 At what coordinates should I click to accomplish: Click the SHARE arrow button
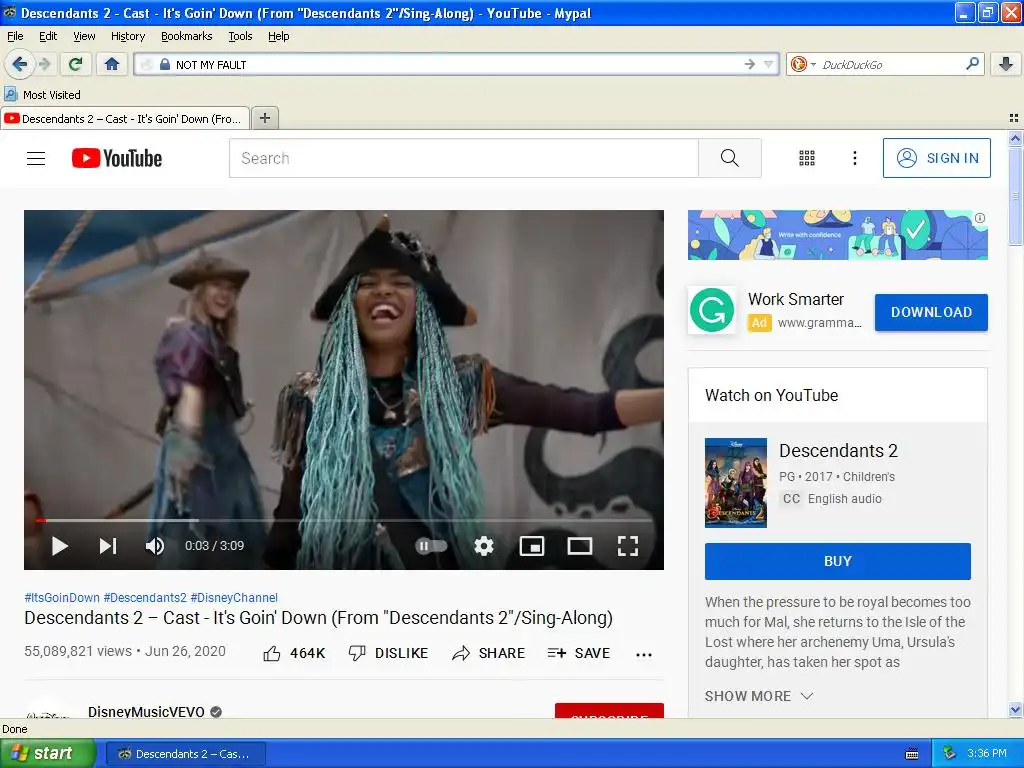(488, 653)
